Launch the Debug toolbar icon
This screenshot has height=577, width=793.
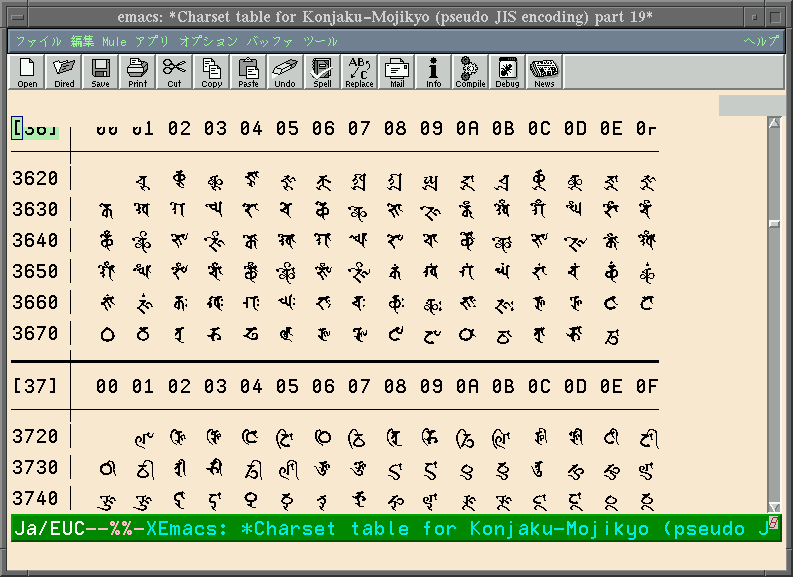[x=507, y=72]
